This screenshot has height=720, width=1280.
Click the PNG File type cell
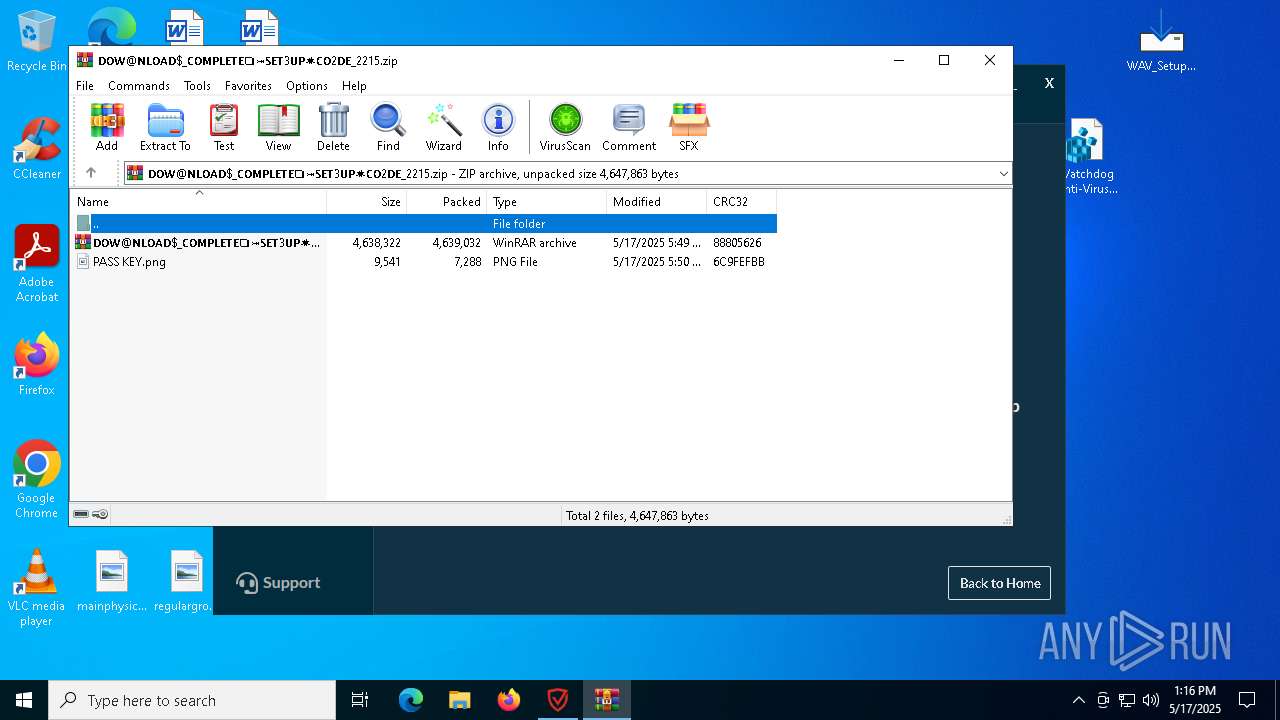coord(515,262)
